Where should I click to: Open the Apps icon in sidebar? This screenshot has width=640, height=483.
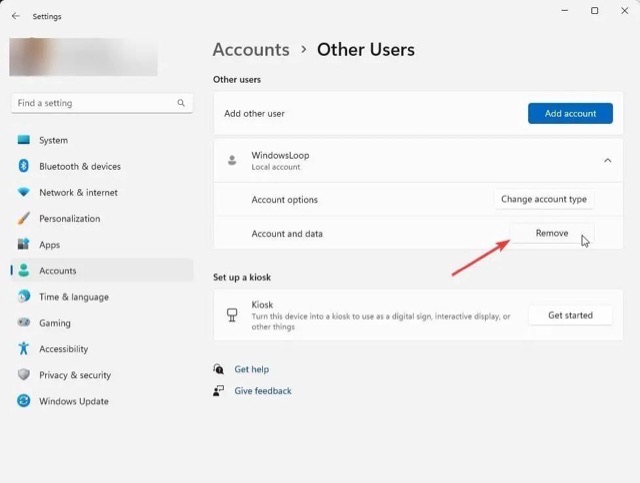click(24, 244)
